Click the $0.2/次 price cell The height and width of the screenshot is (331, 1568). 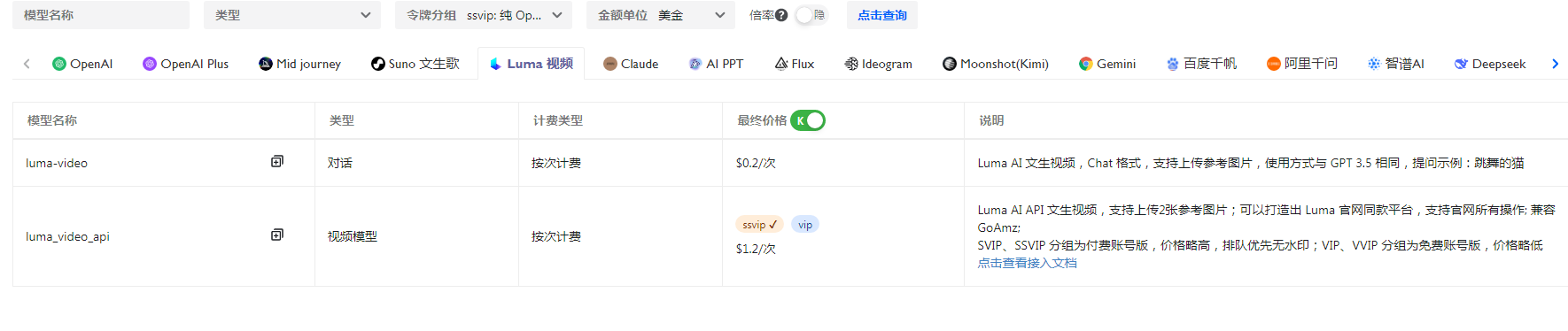pos(843,163)
